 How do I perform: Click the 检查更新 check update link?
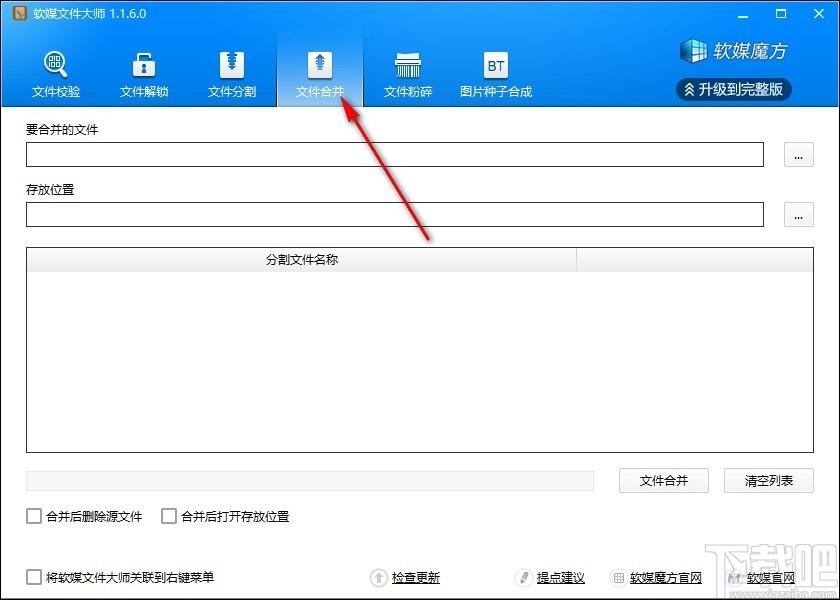pos(415,578)
